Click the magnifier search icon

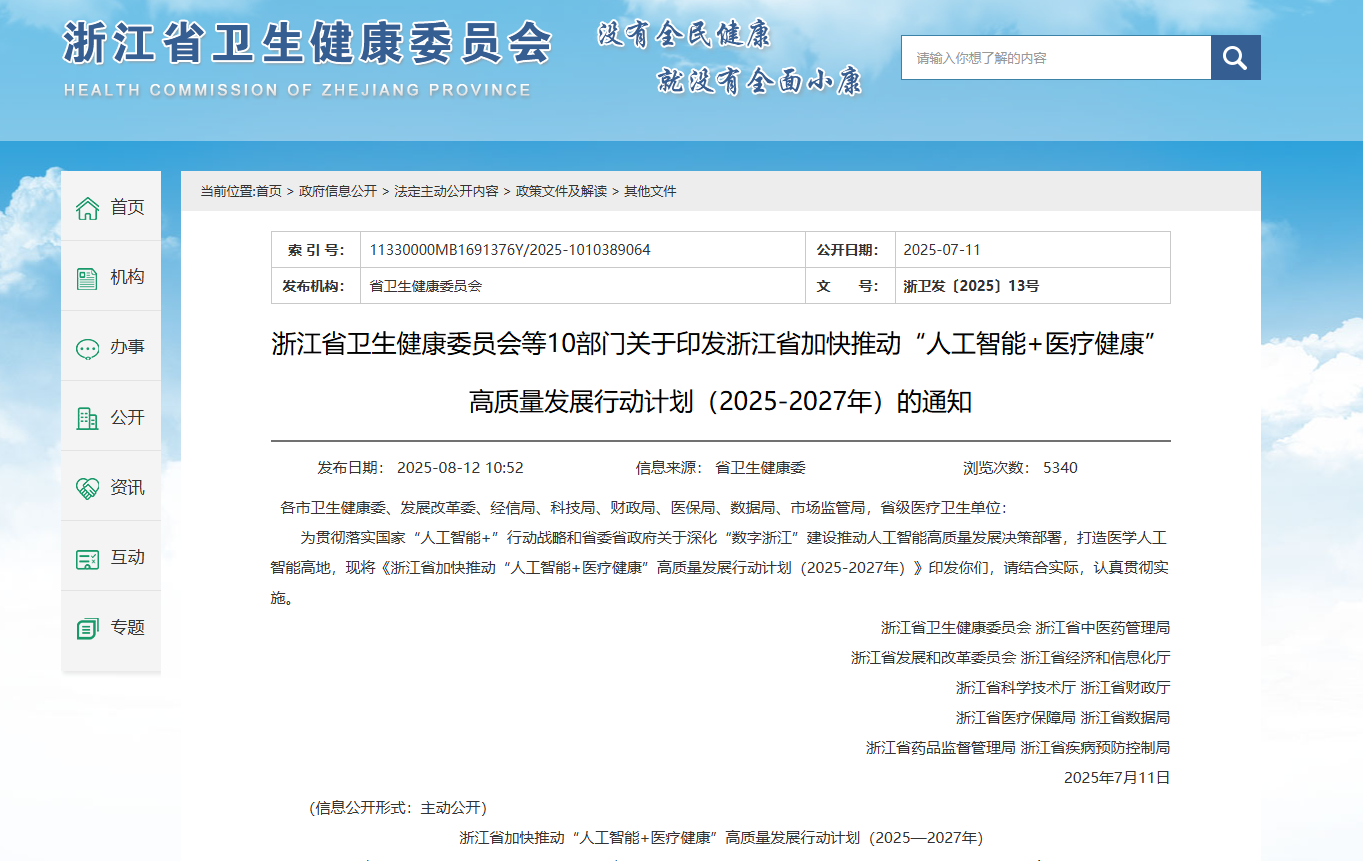pyautogui.click(x=1235, y=57)
